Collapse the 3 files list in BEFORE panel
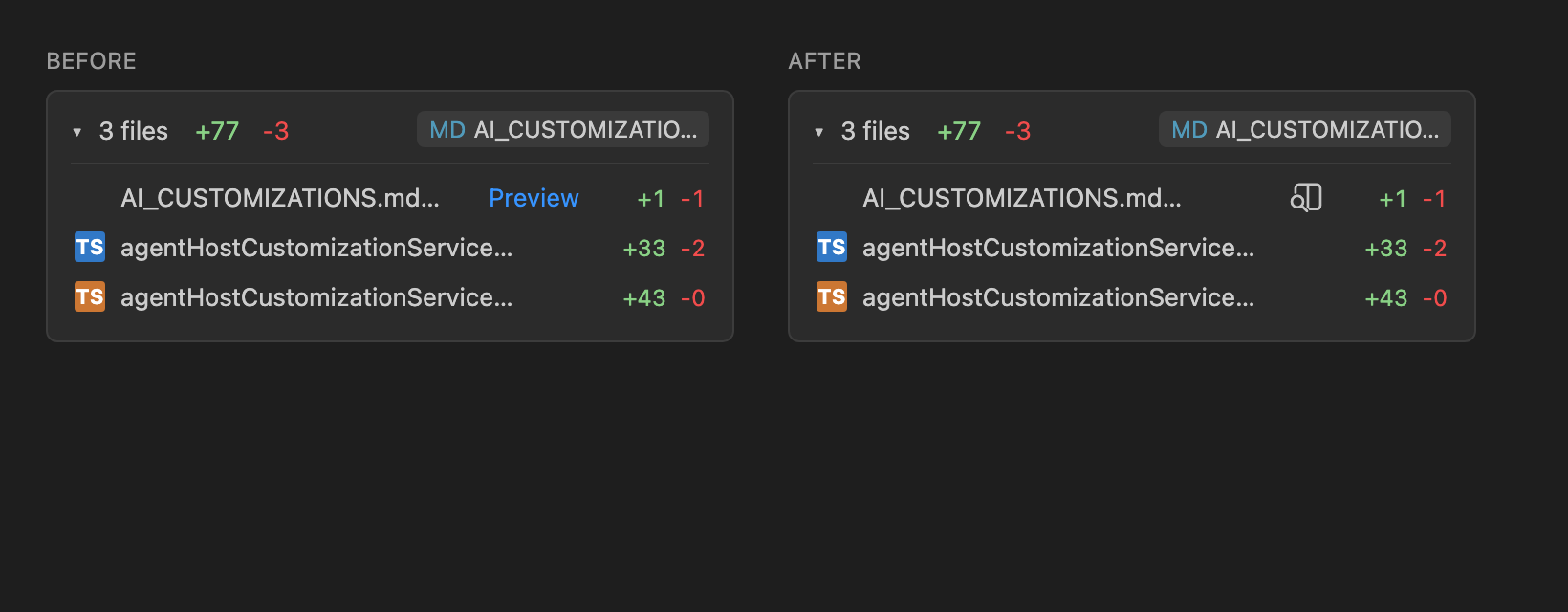The width and height of the screenshot is (1568, 612). (77, 132)
